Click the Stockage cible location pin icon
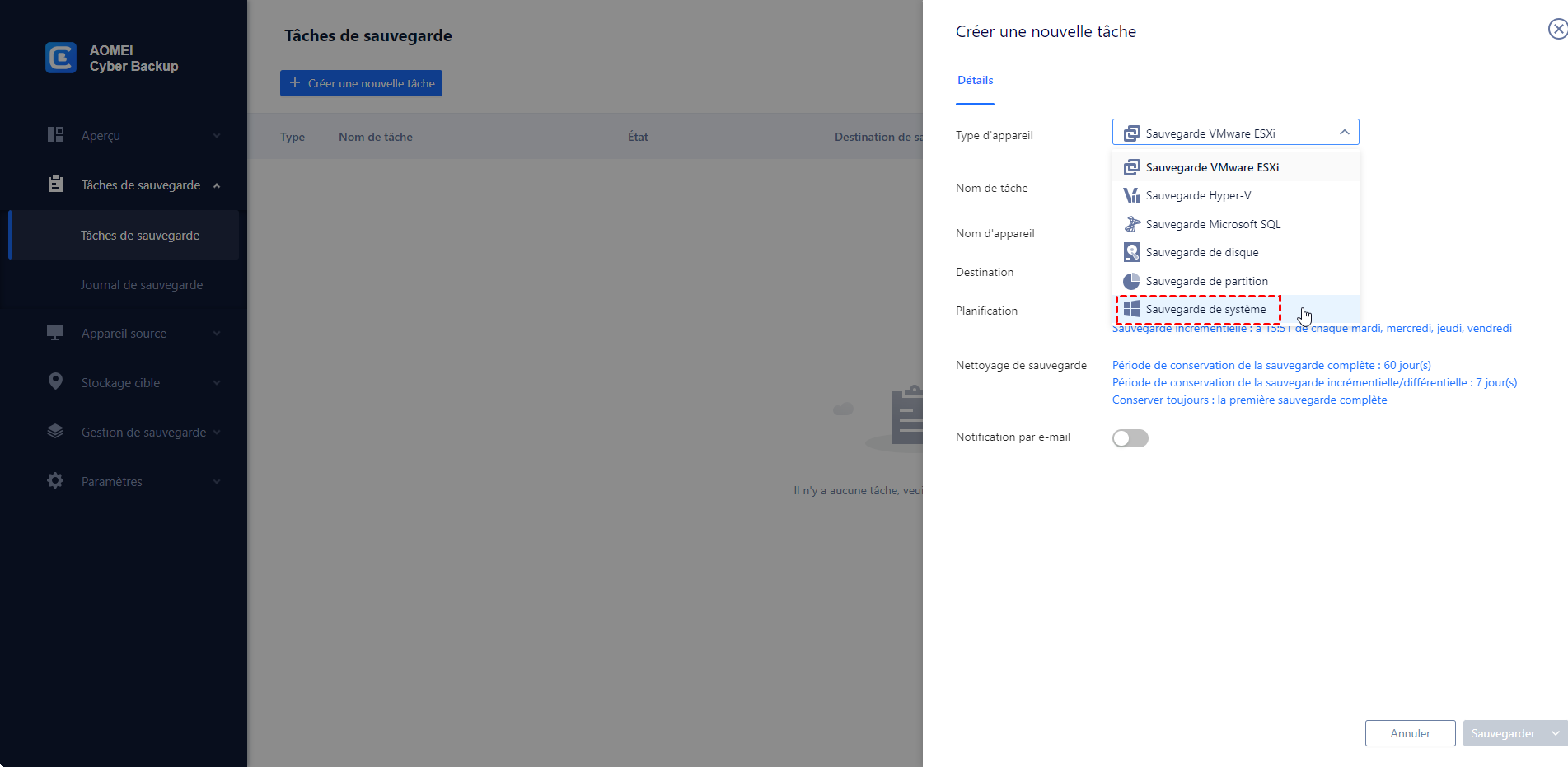Viewport: 1568px width, 767px height. 55,381
